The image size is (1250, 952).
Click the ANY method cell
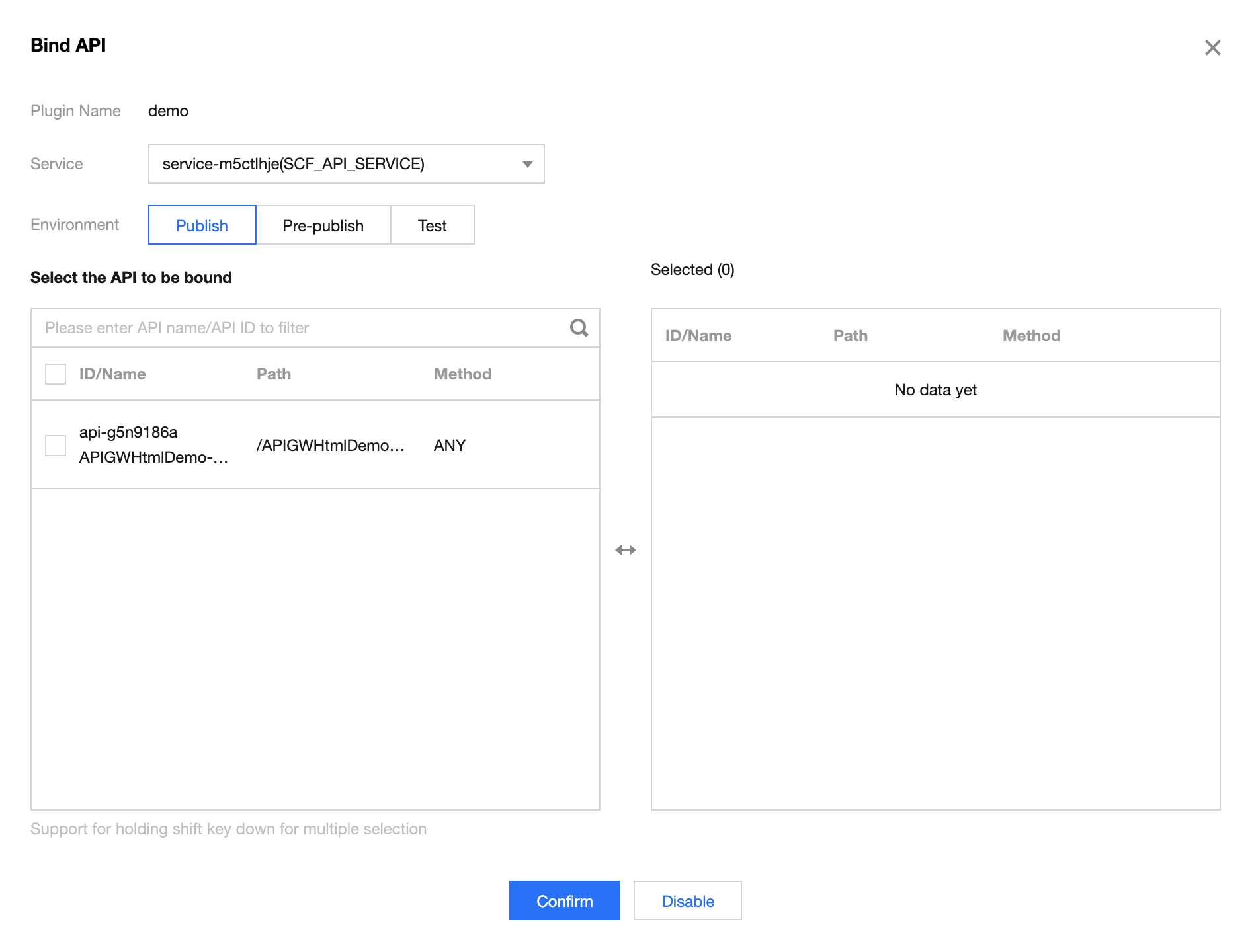tap(450, 446)
